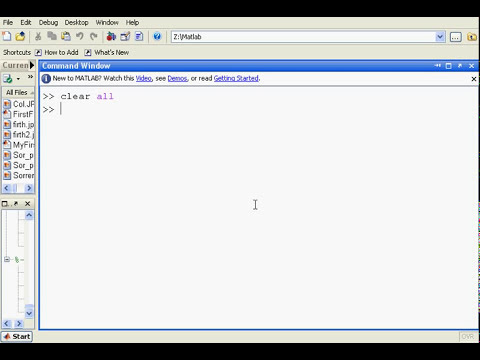Screen dimensions: 480x360
Task: Cut the selection with the scissors icon
Action: click(38, 36)
